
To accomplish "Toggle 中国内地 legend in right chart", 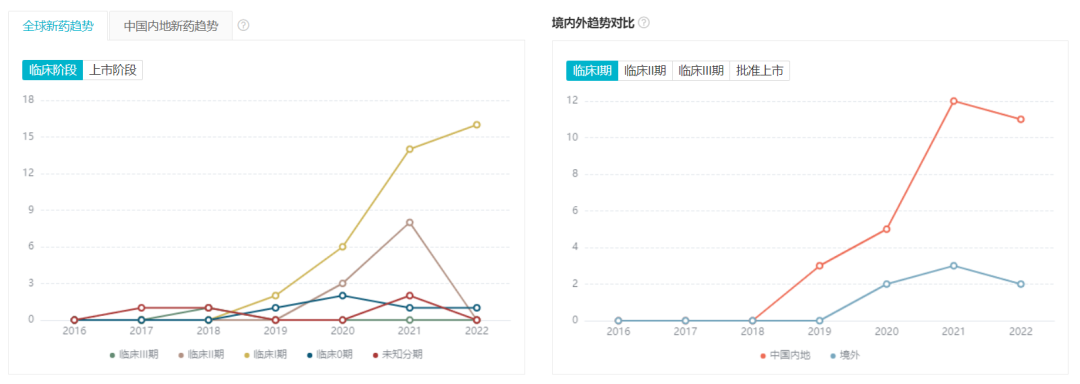I will point(786,356).
